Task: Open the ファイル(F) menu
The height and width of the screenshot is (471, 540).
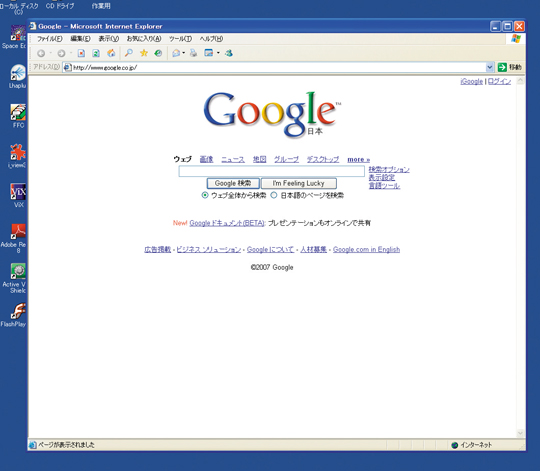Action: tap(50, 39)
